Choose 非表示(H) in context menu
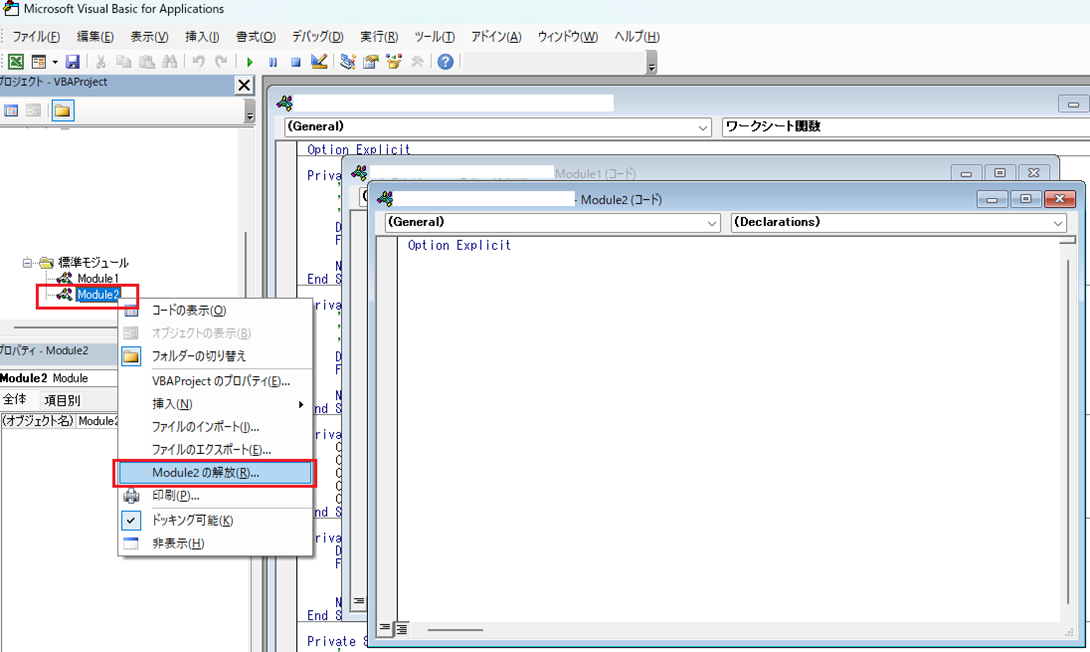The image size is (1090, 652). pyautogui.click(x=215, y=544)
